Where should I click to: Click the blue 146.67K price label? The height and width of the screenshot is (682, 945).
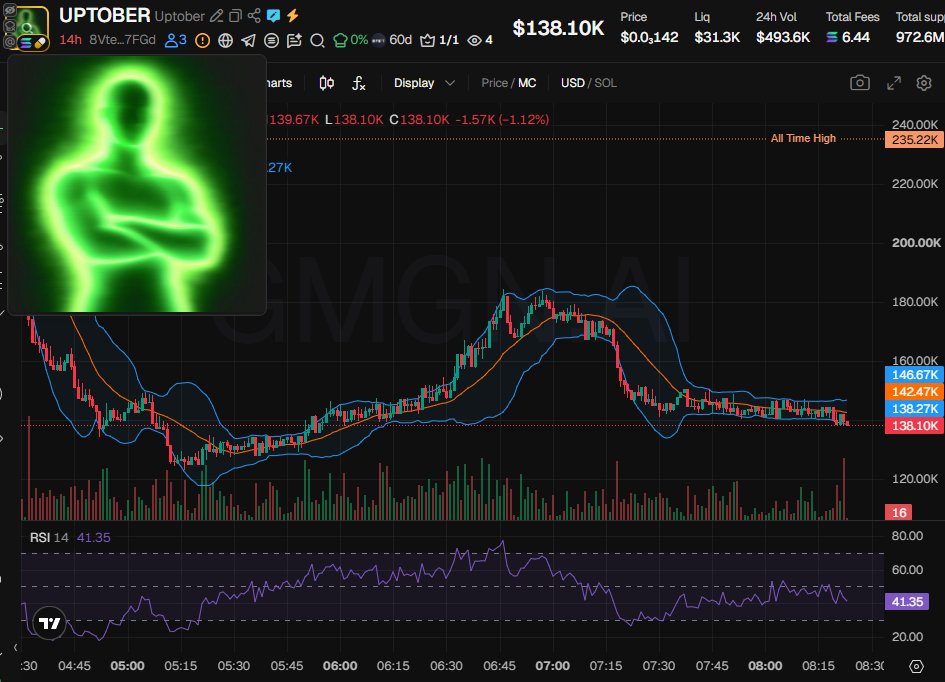click(x=914, y=375)
